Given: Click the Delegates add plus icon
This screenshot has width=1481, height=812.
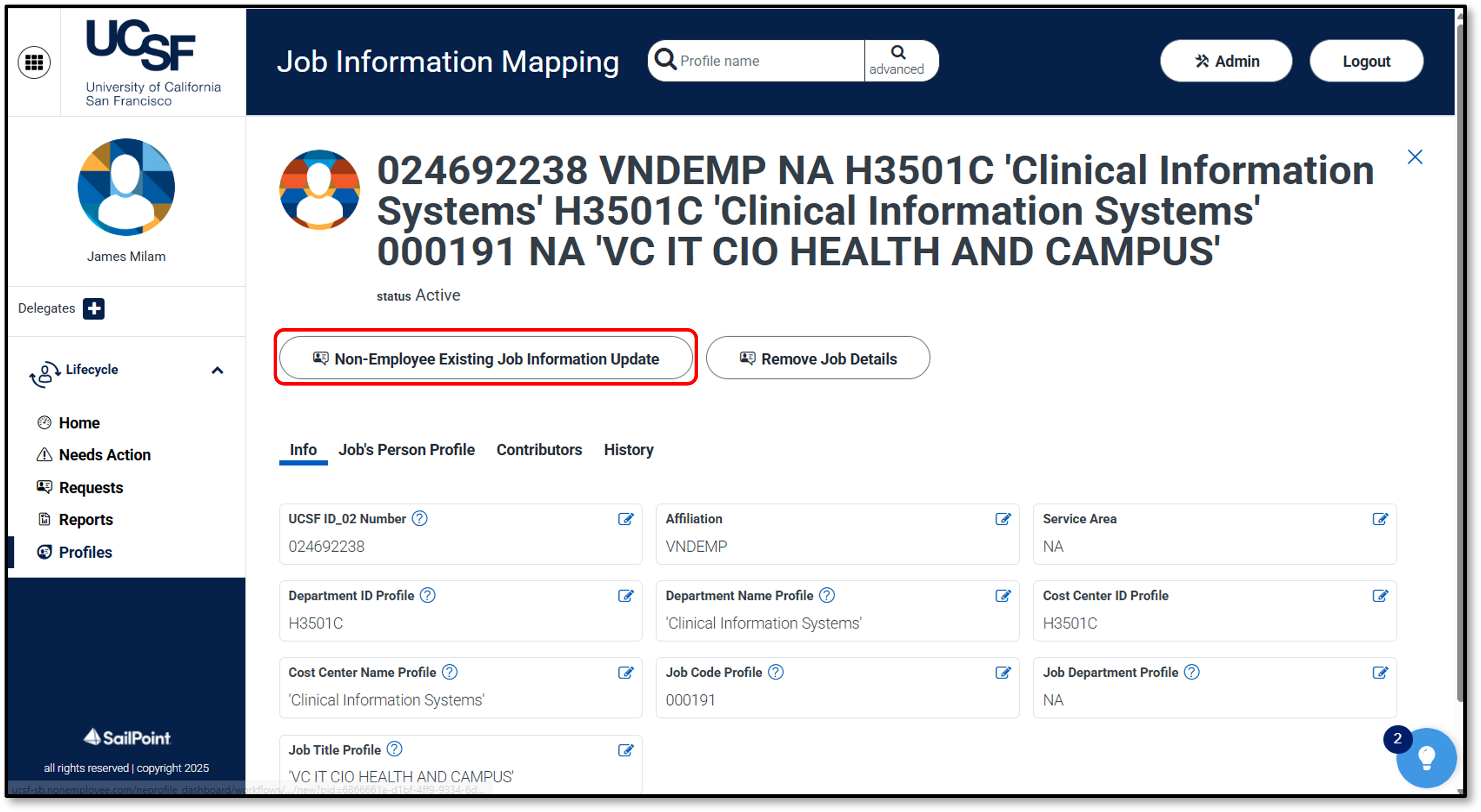Looking at the screenshot, I should pos(93,308).
